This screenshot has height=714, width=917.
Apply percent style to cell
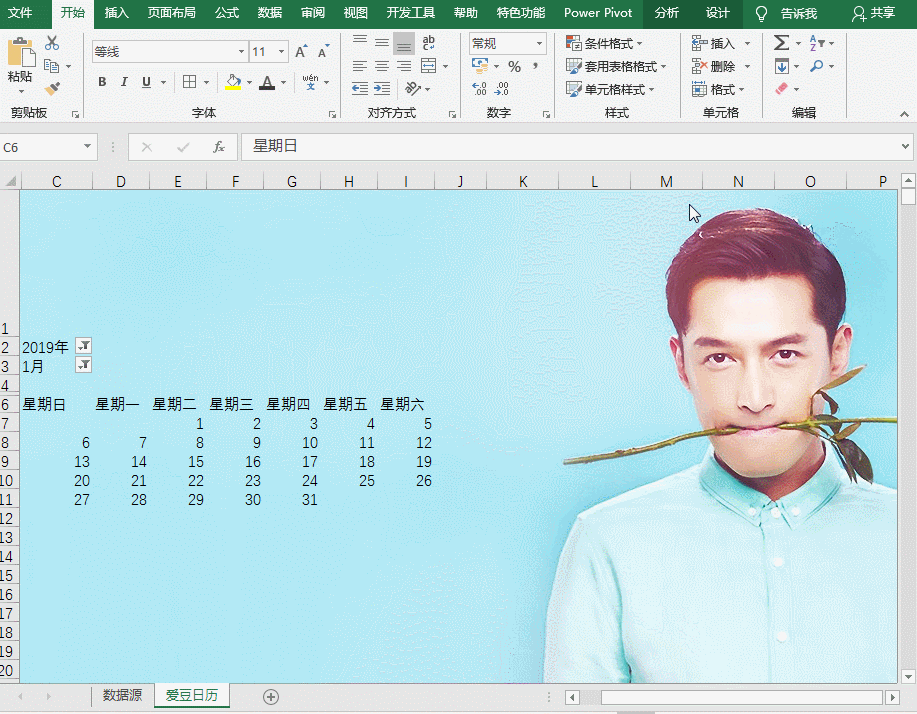tap(514, 66)
